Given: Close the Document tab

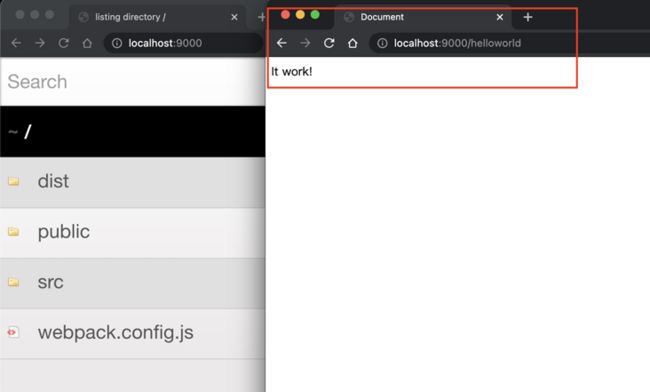Looking at the screenshot, I should coord(500,17).
